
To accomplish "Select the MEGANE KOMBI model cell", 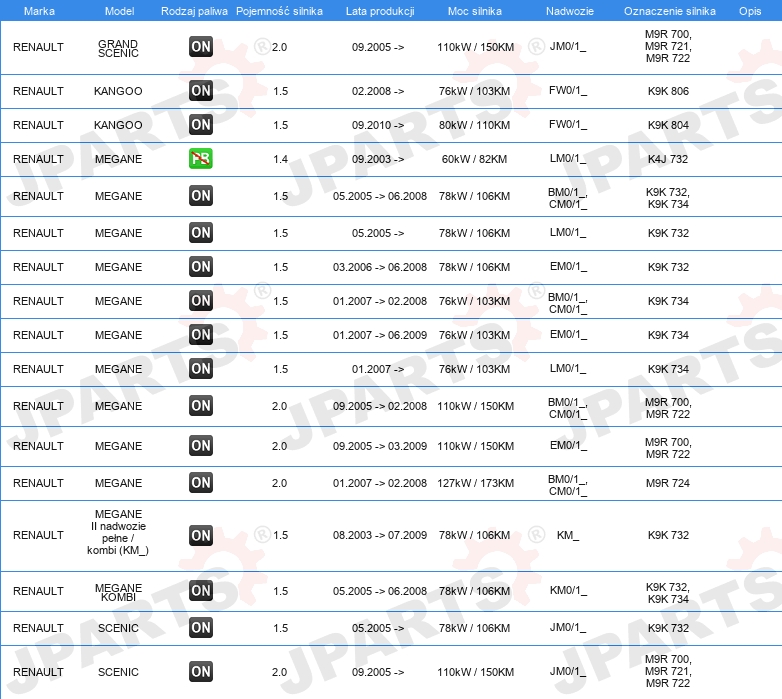I will [118, 592].
